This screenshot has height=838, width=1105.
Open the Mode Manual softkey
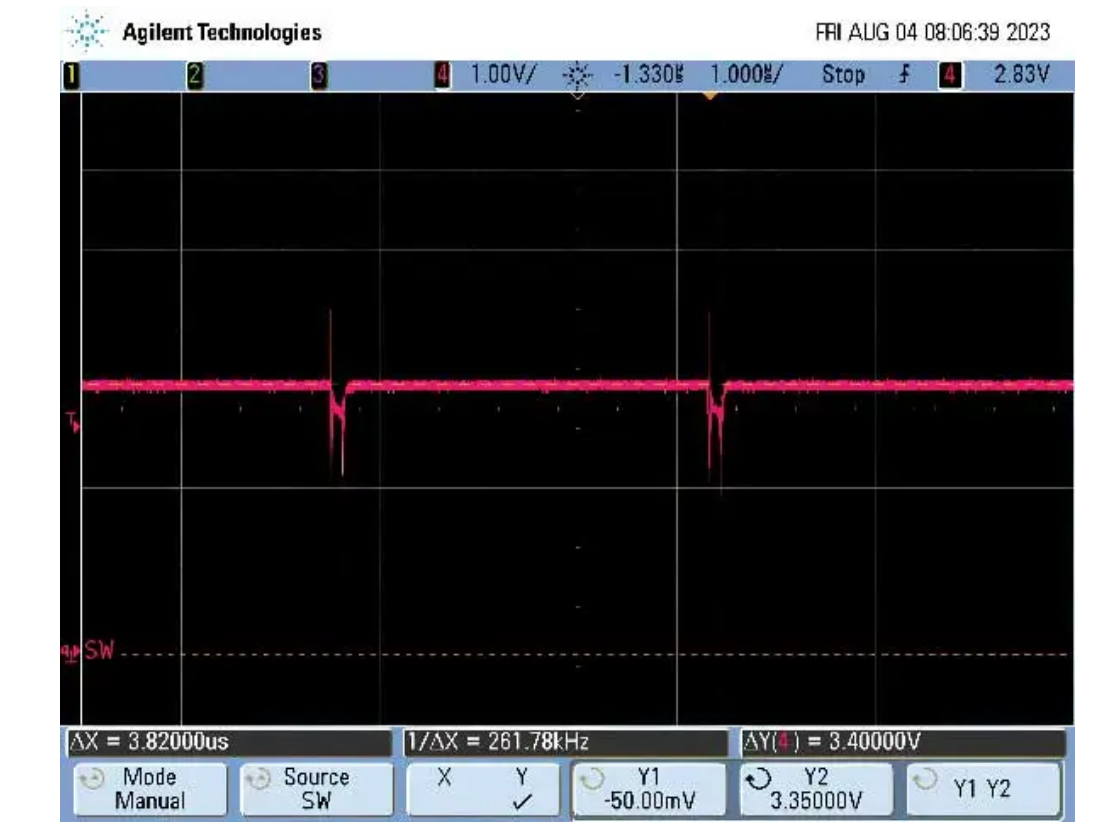coord(150,789)
